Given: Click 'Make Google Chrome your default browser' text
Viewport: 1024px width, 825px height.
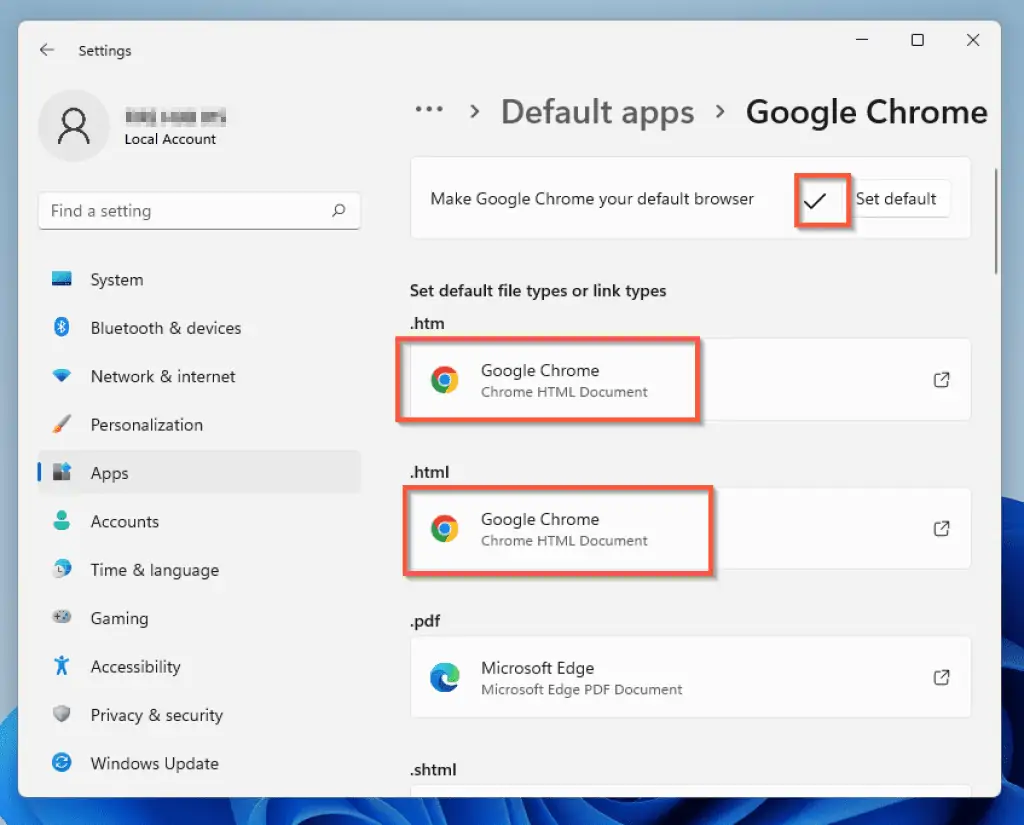Looking at the screenshot, I should coord(592,199).
